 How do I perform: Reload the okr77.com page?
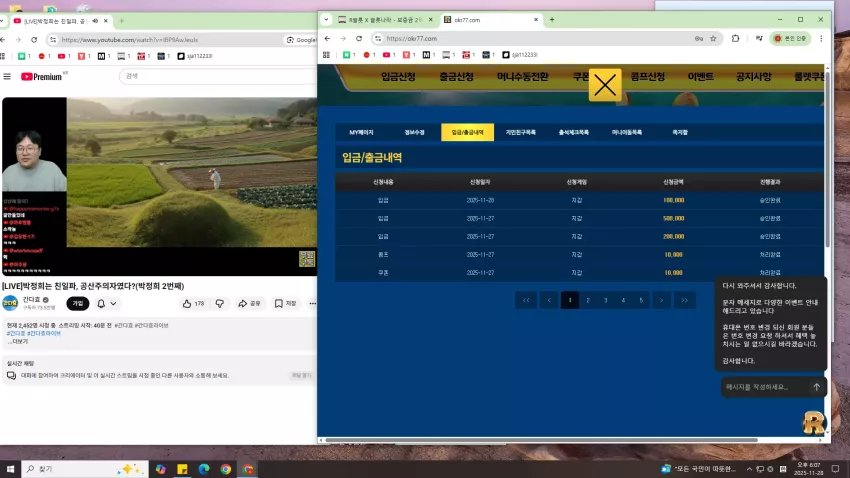click(359, 38)
